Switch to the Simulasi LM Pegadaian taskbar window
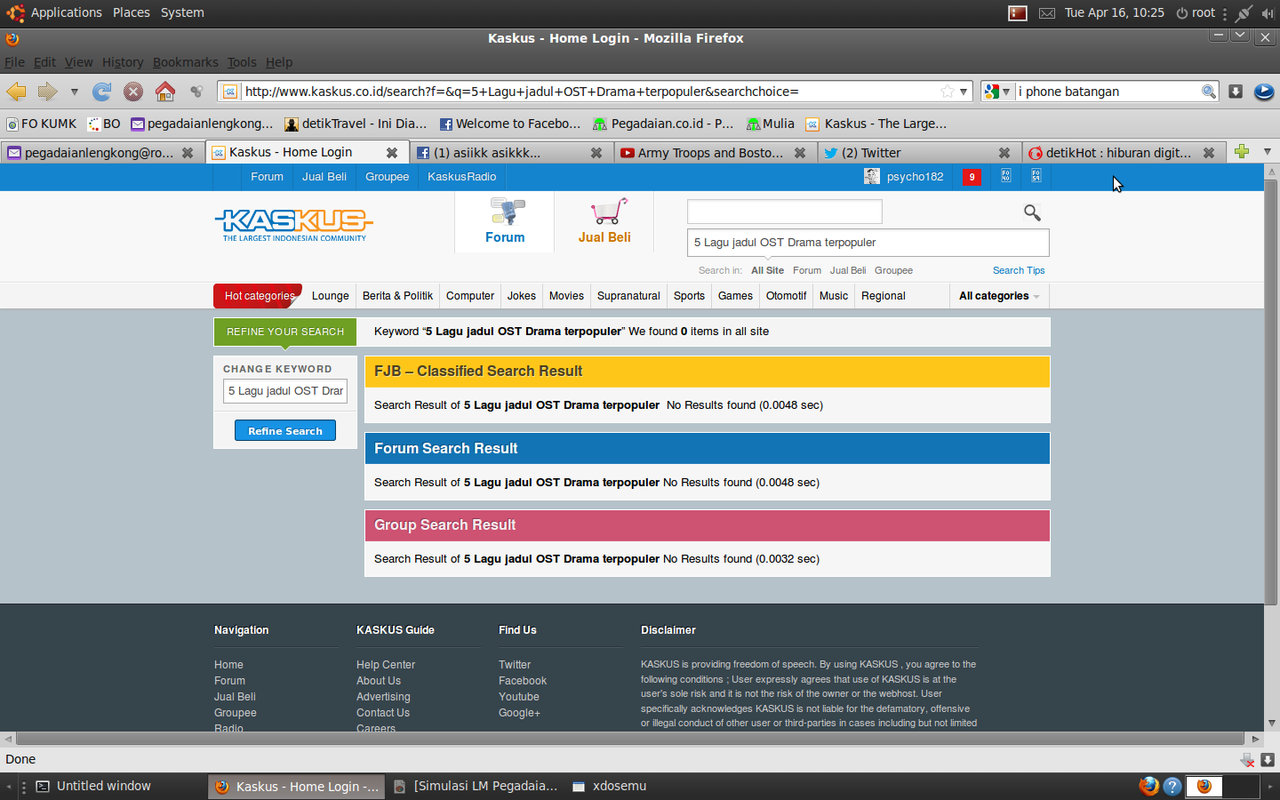The width and height of the screenshot is (1280, 800). [476, 786]
